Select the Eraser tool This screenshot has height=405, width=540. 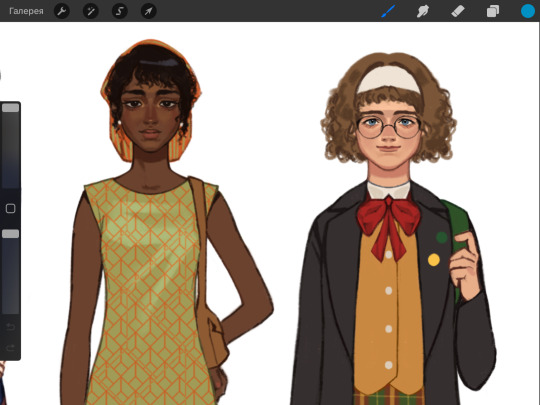[x=458, y=11]
